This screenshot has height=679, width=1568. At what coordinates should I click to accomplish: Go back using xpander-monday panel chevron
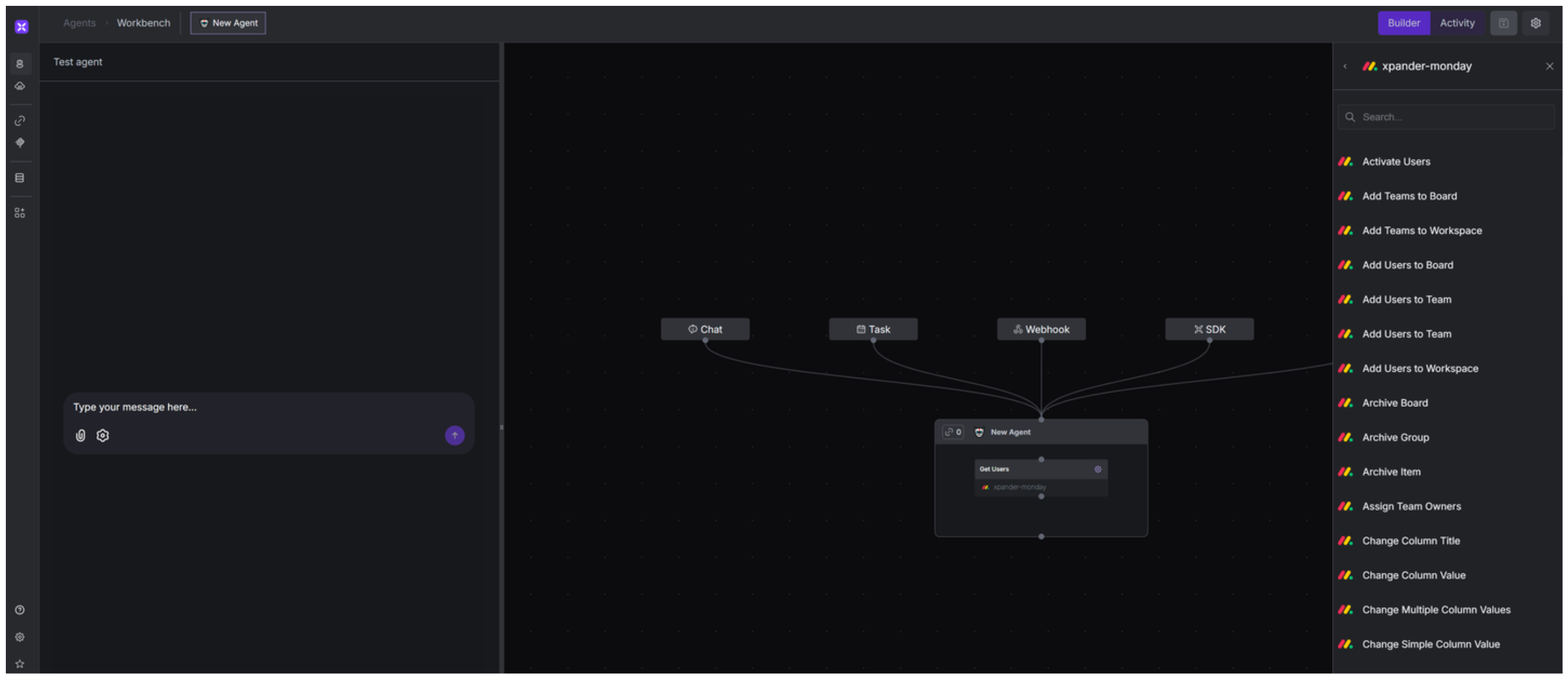click(x=1345, y=67)
